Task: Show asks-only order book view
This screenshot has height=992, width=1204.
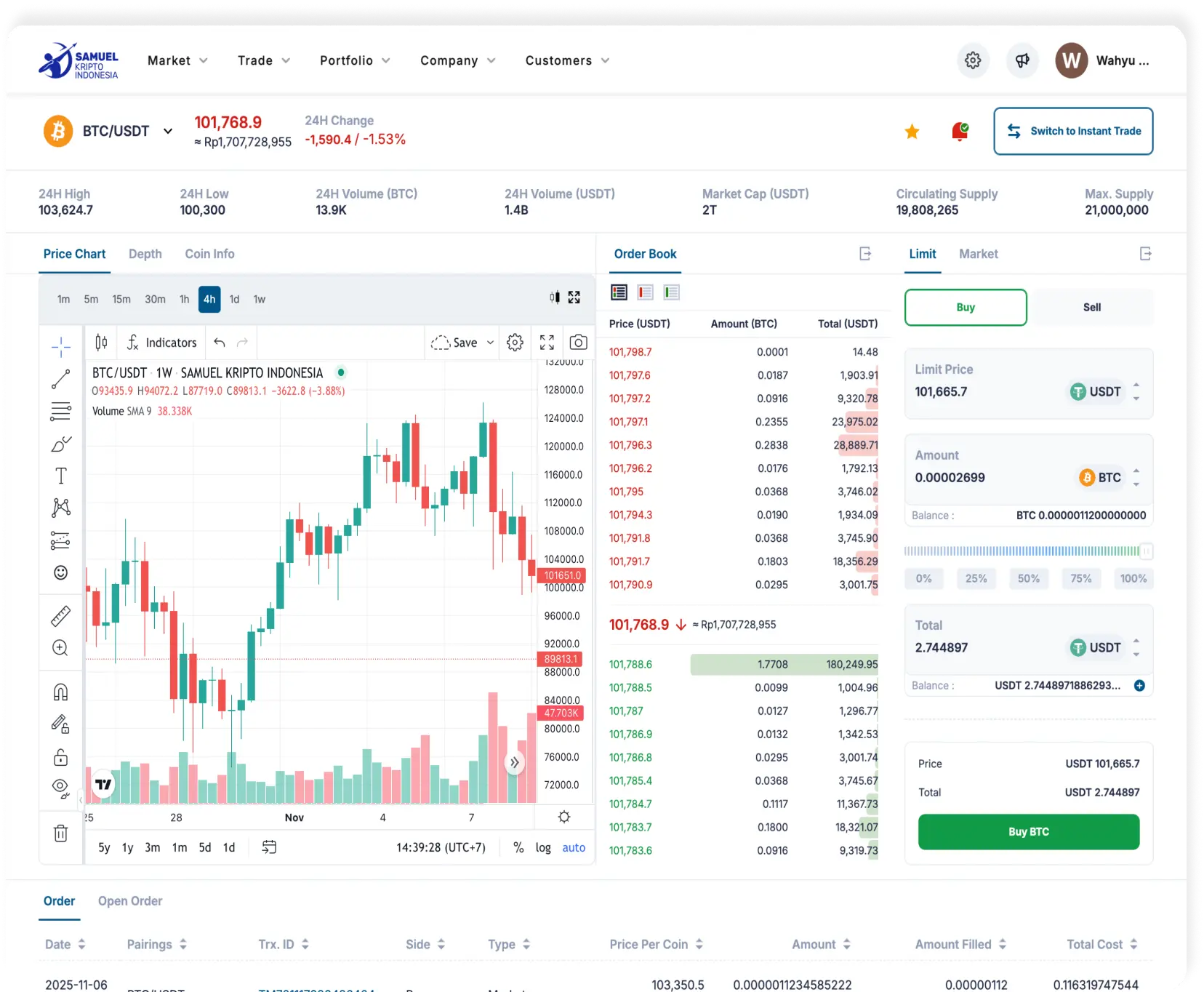Action: pos(645,292)
